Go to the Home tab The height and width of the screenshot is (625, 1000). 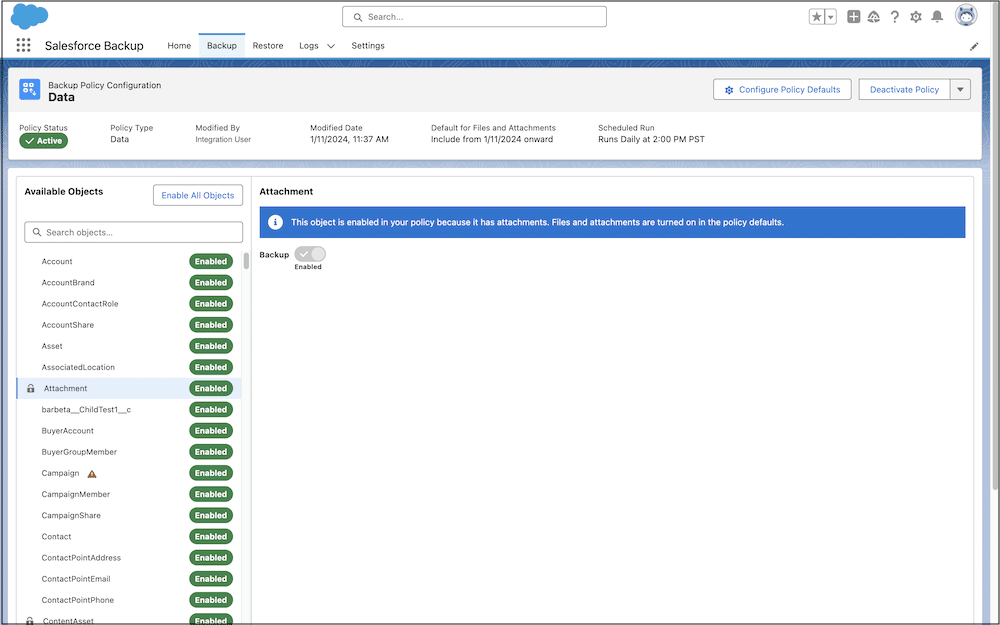pos(179,46)
